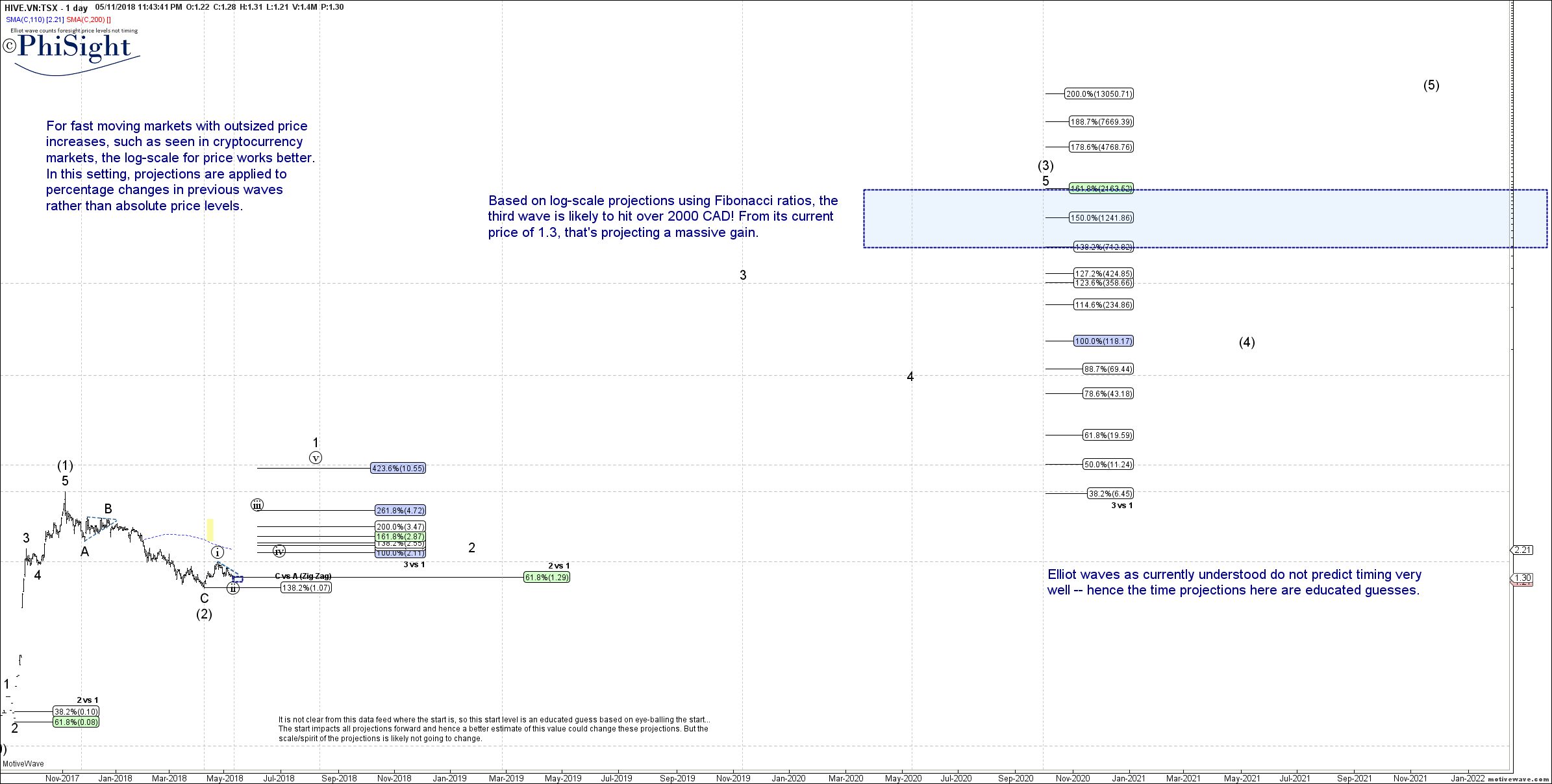Select the log-scale explanation text note
Image resolution: width=1552 pixels, height=784 pixels.
(181, 166)
